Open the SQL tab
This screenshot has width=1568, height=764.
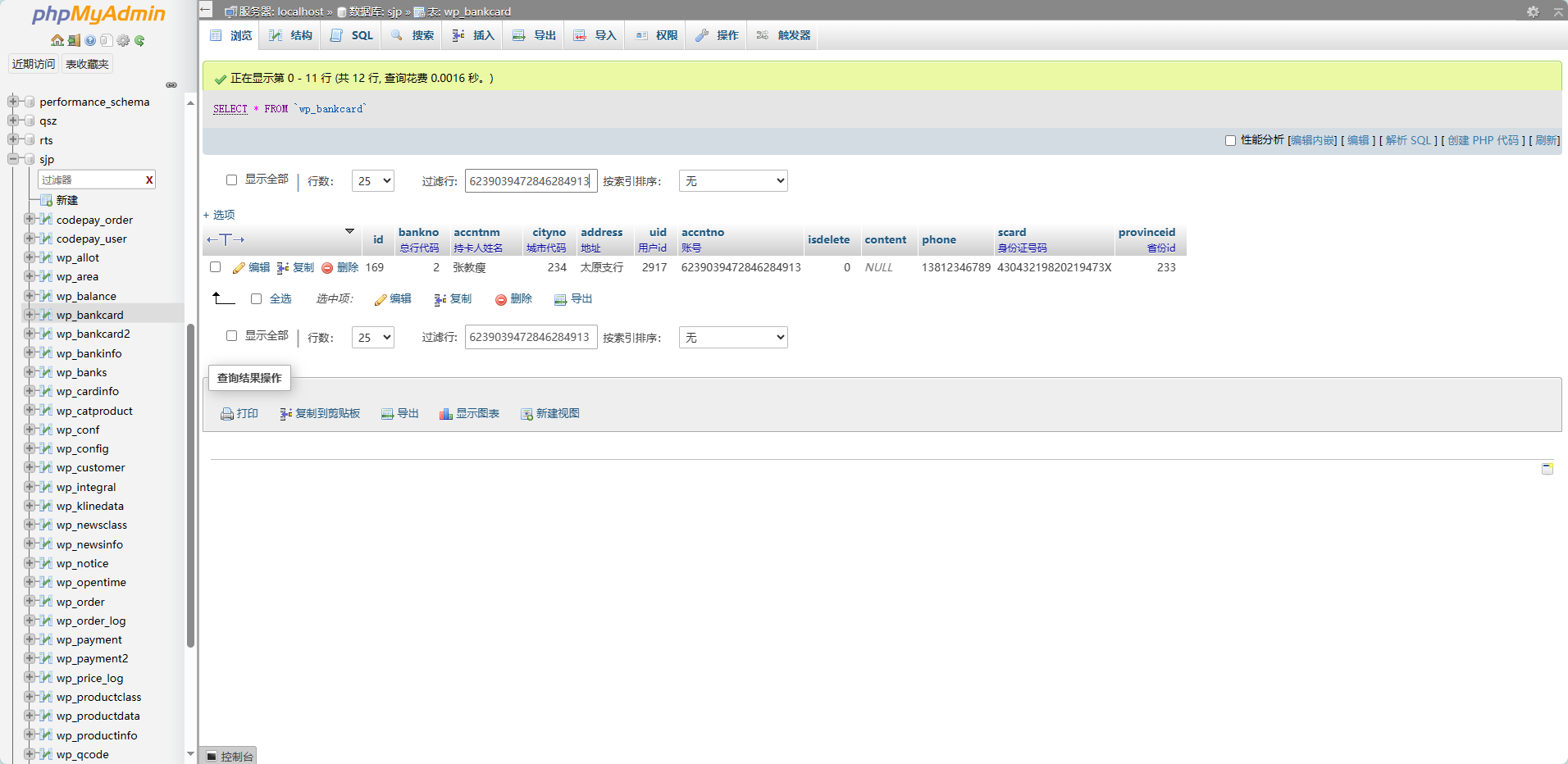click(352, 35)
